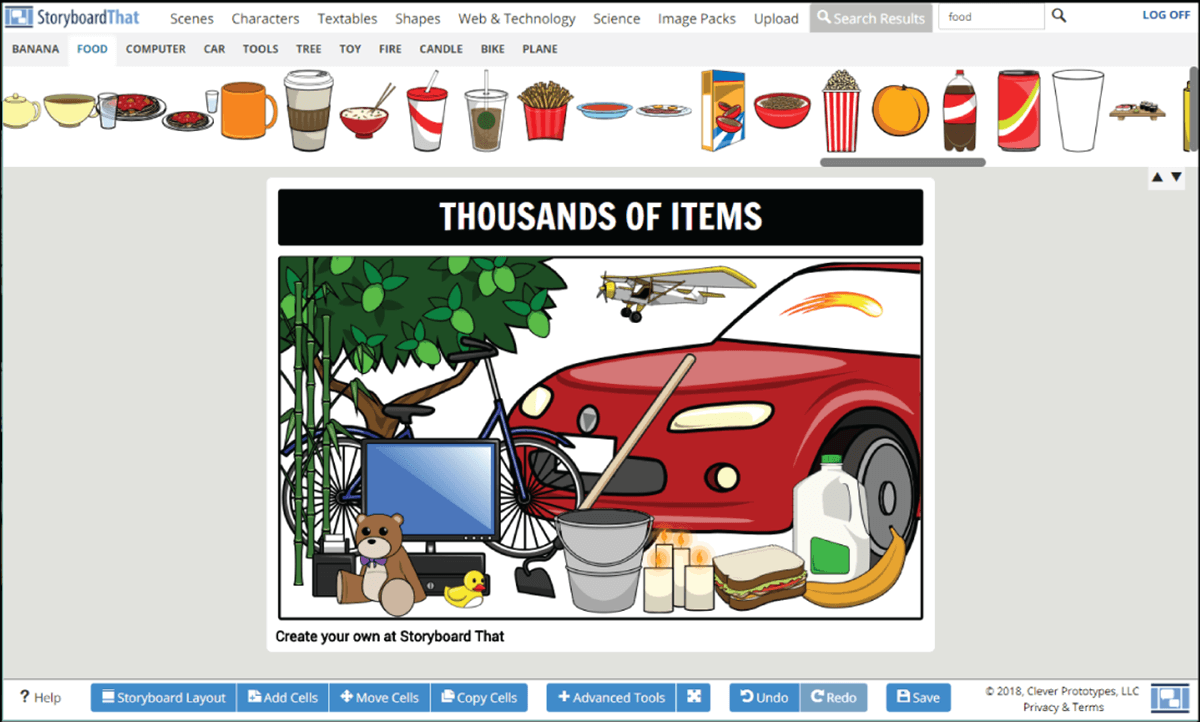Viewport: 1200px width, 722px height.
Task: Click the LOG OFF link
Action: (1166, 15)
